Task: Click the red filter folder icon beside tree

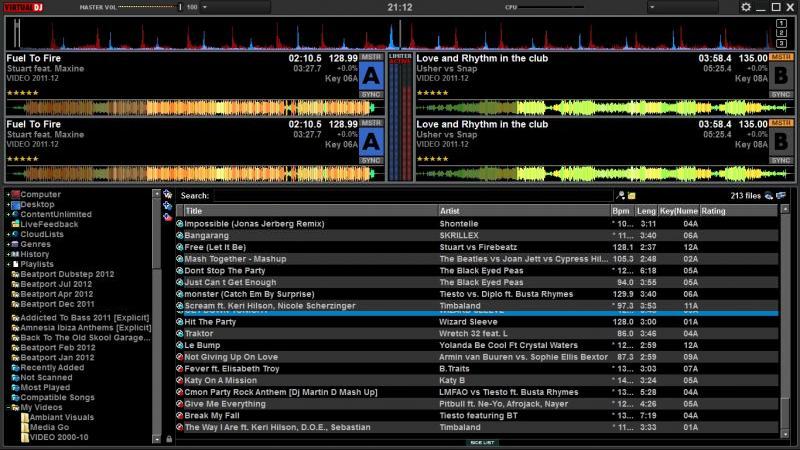Action: click(x=167, y=217)
